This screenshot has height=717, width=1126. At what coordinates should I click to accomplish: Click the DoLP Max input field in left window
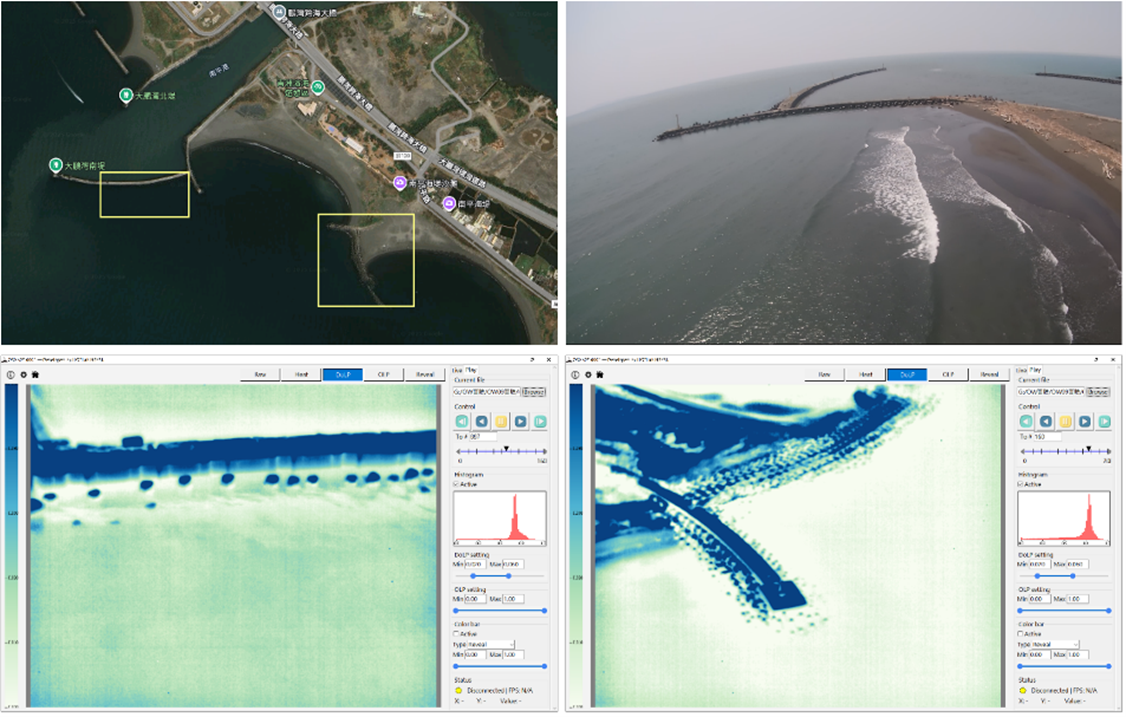pyautogui.click(x=514, y=565)
